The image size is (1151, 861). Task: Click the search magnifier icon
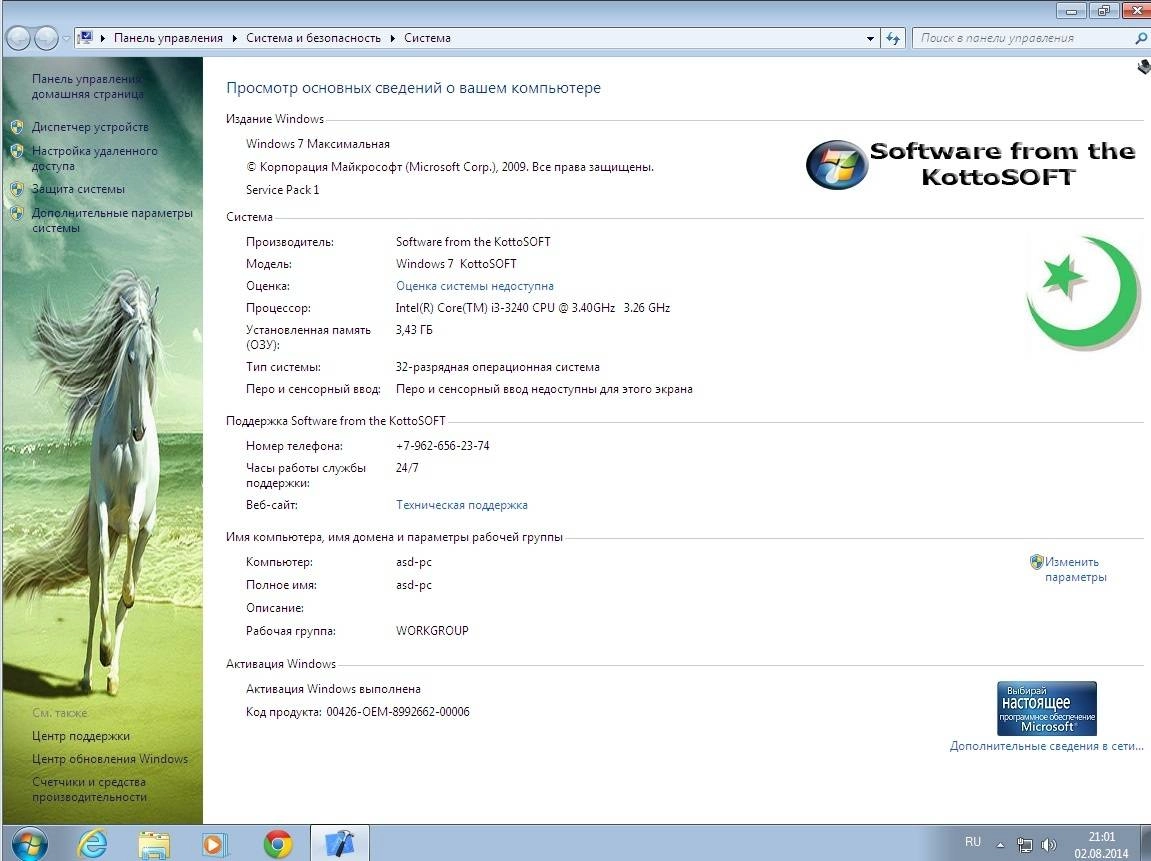(x=1140, y=38)
